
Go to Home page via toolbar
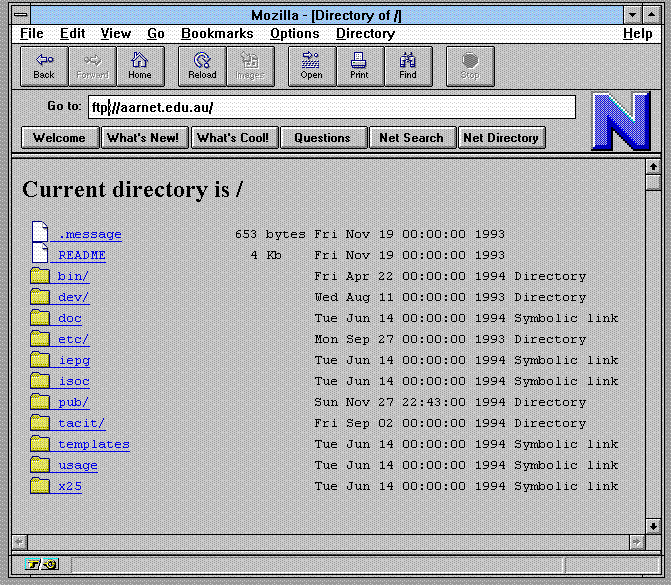[140, 67]
